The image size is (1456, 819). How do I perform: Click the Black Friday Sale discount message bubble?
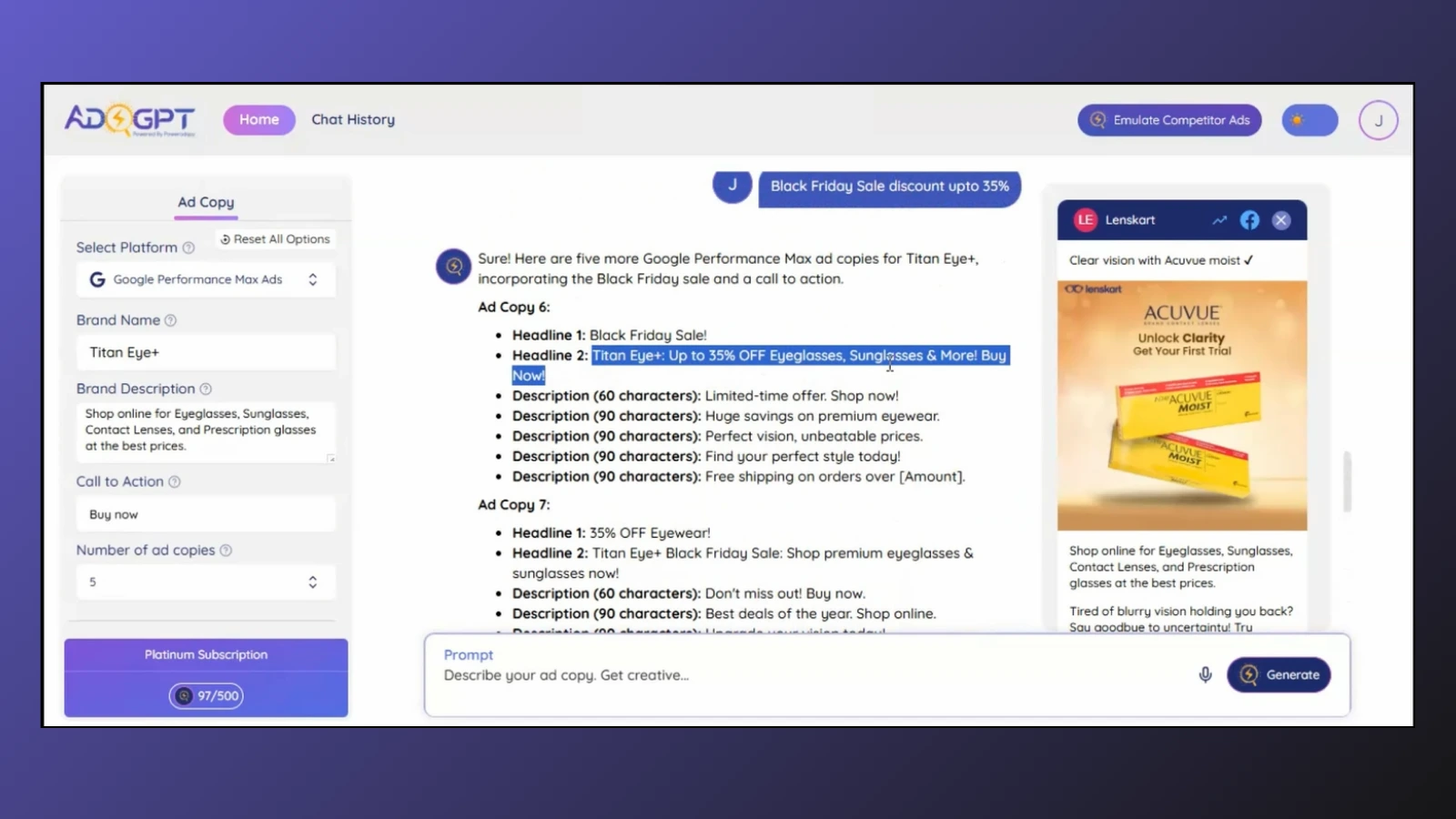[890, 187]
